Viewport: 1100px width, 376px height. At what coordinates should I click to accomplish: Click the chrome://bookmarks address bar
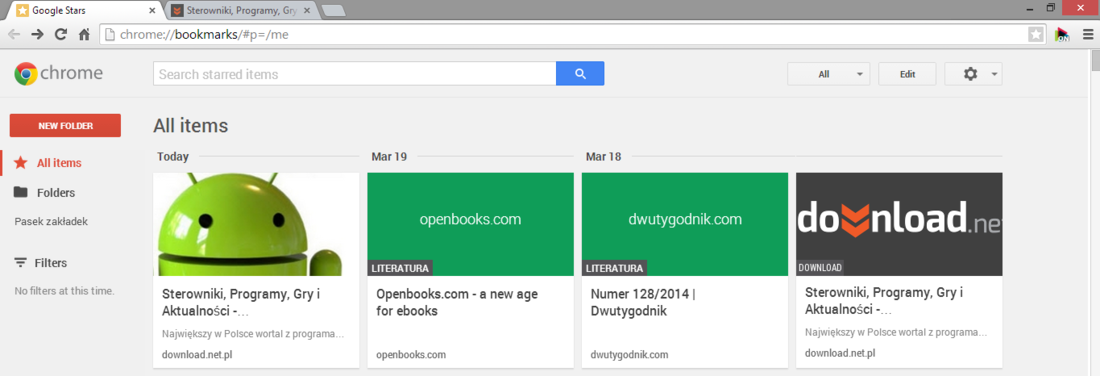tap(563, 34)
